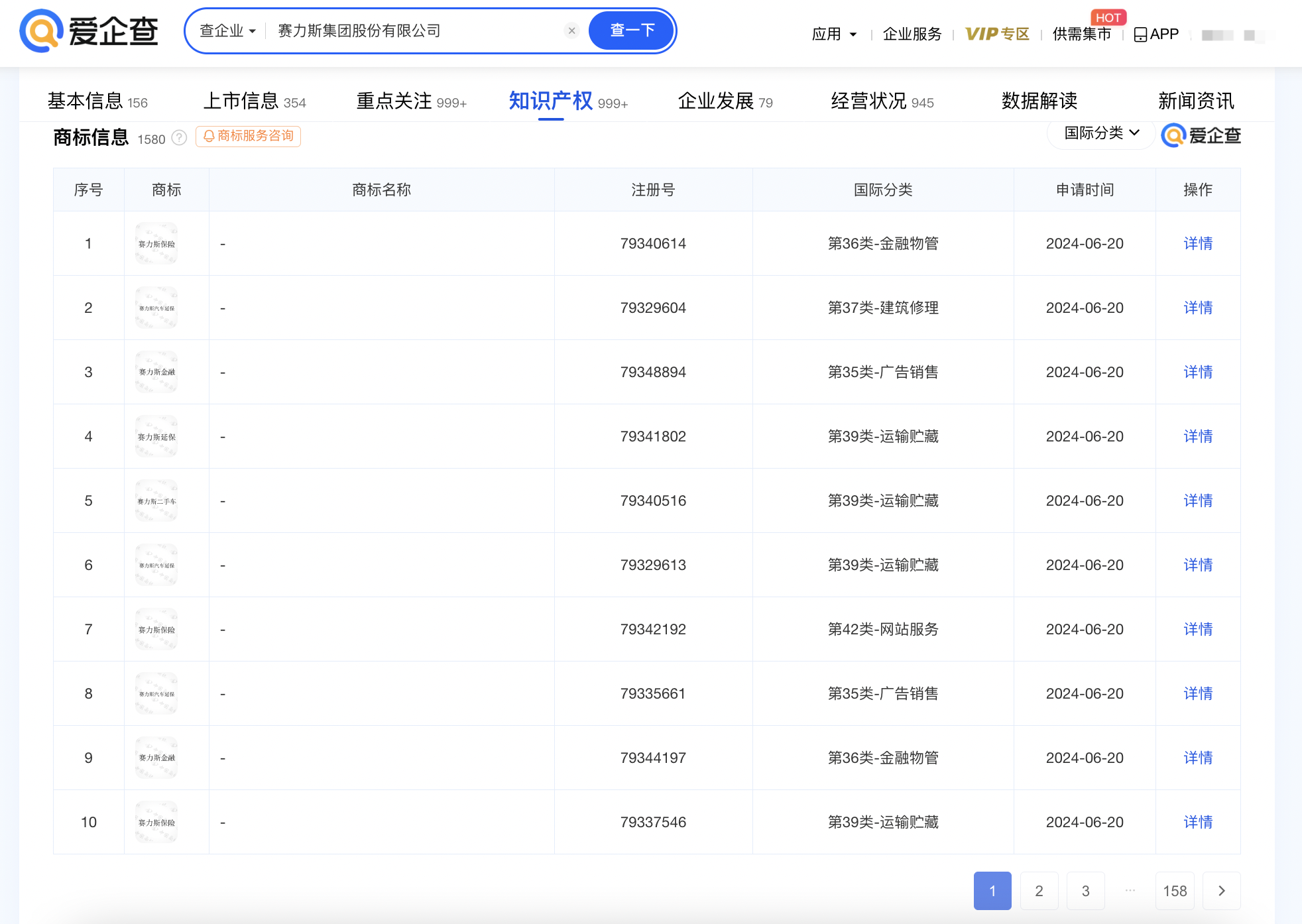Open 企业服务 link
Screen dimensions: 1302x924
click(912, 34)
